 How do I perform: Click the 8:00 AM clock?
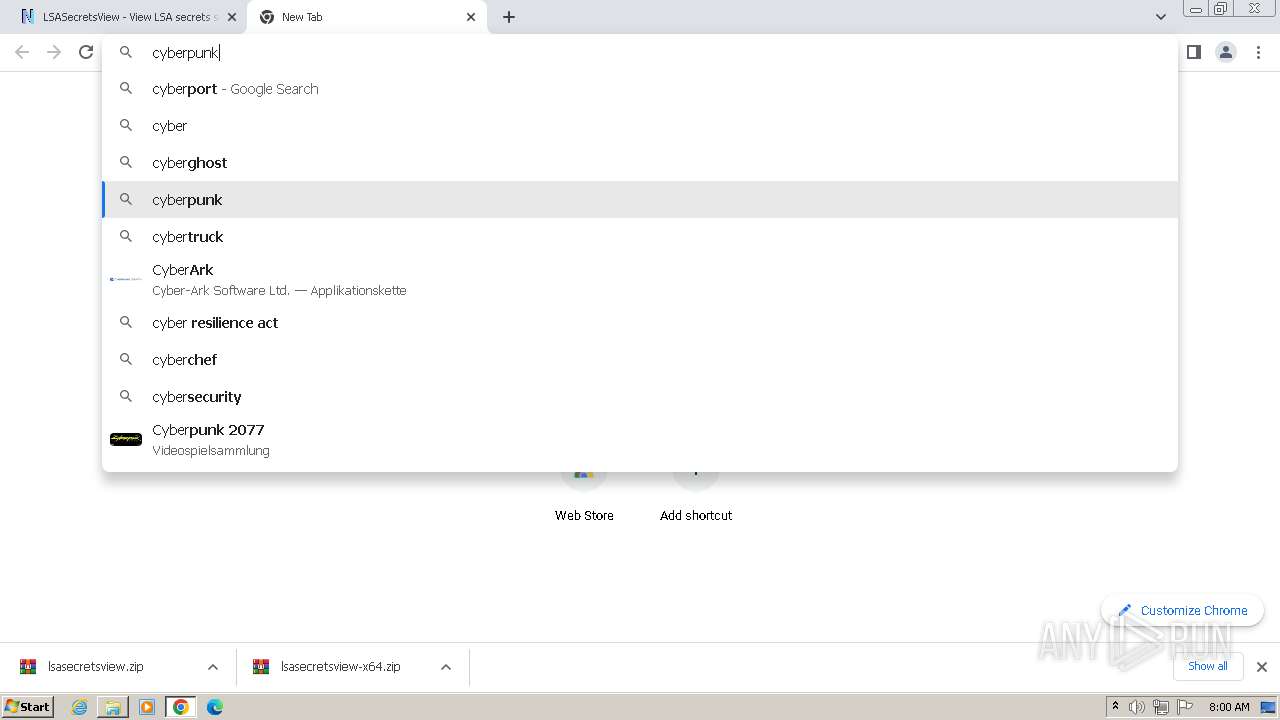coord(1229,707)
